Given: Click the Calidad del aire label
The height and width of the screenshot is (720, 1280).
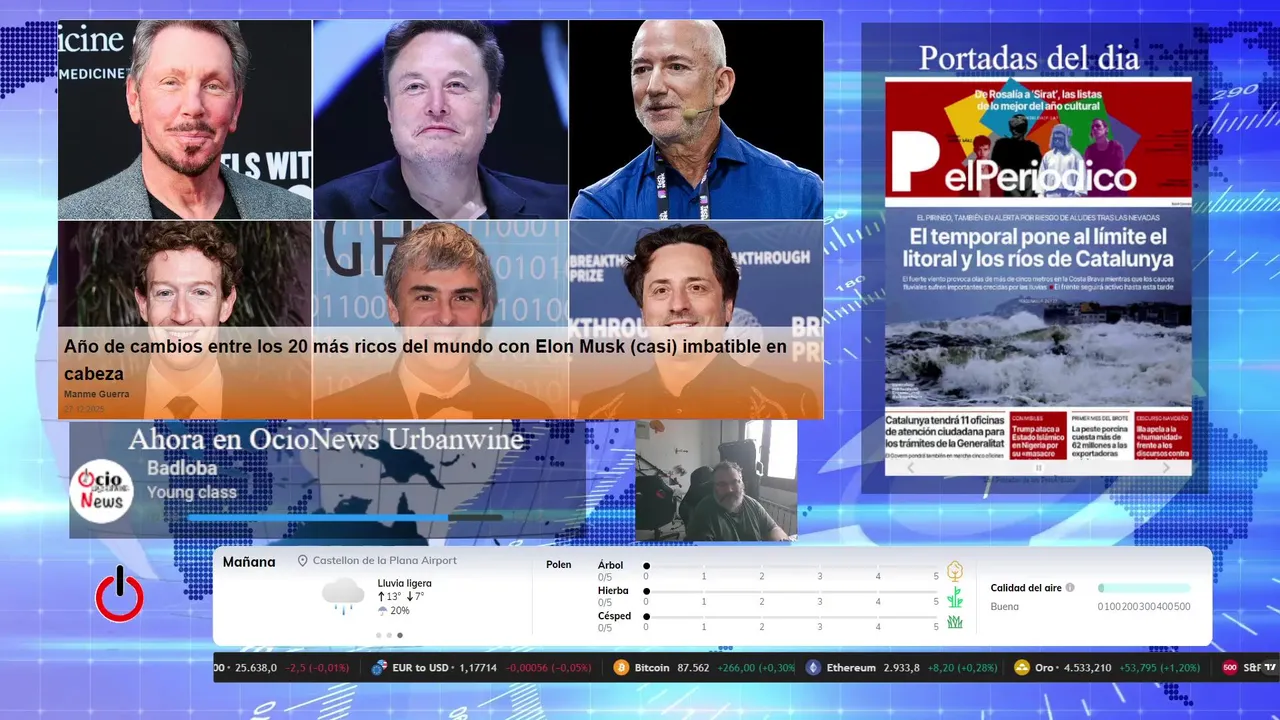Looking at the screenshot, I should click(1026, 588).
